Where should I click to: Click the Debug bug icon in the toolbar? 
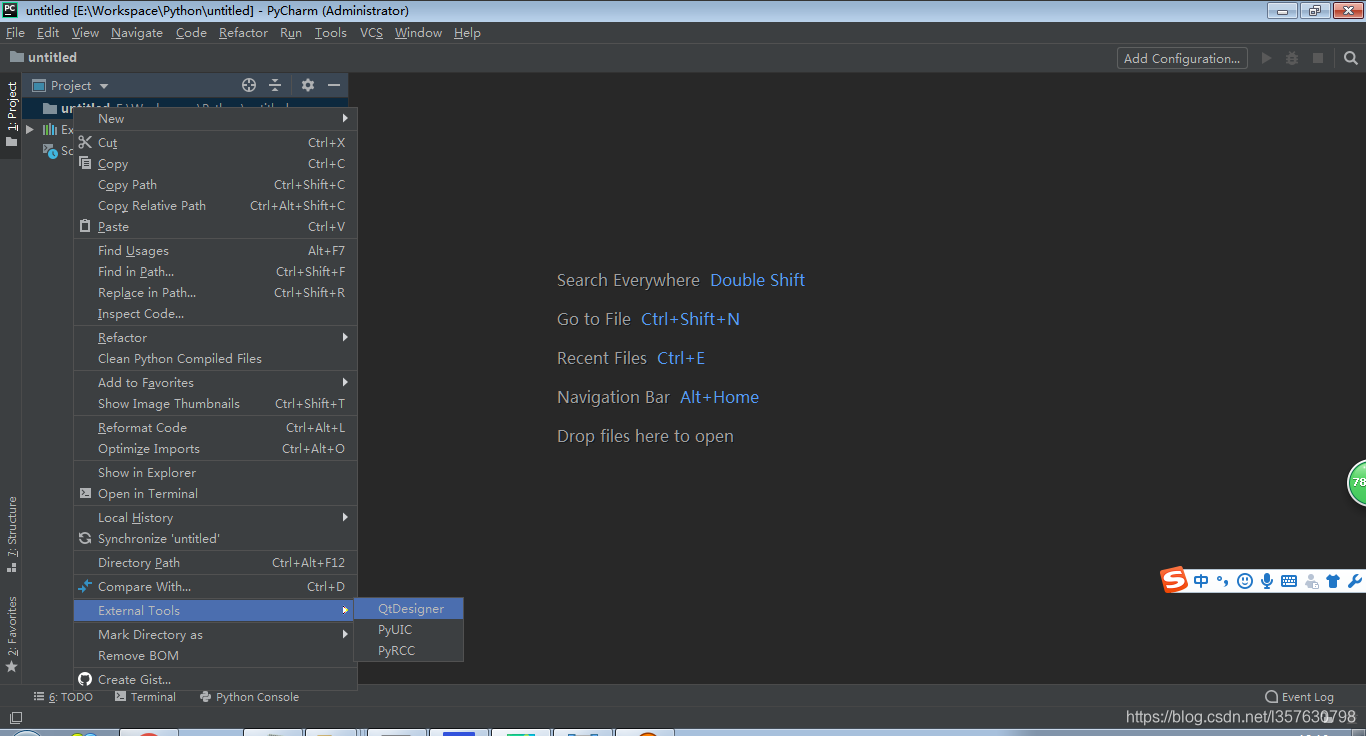[1292, 58]
